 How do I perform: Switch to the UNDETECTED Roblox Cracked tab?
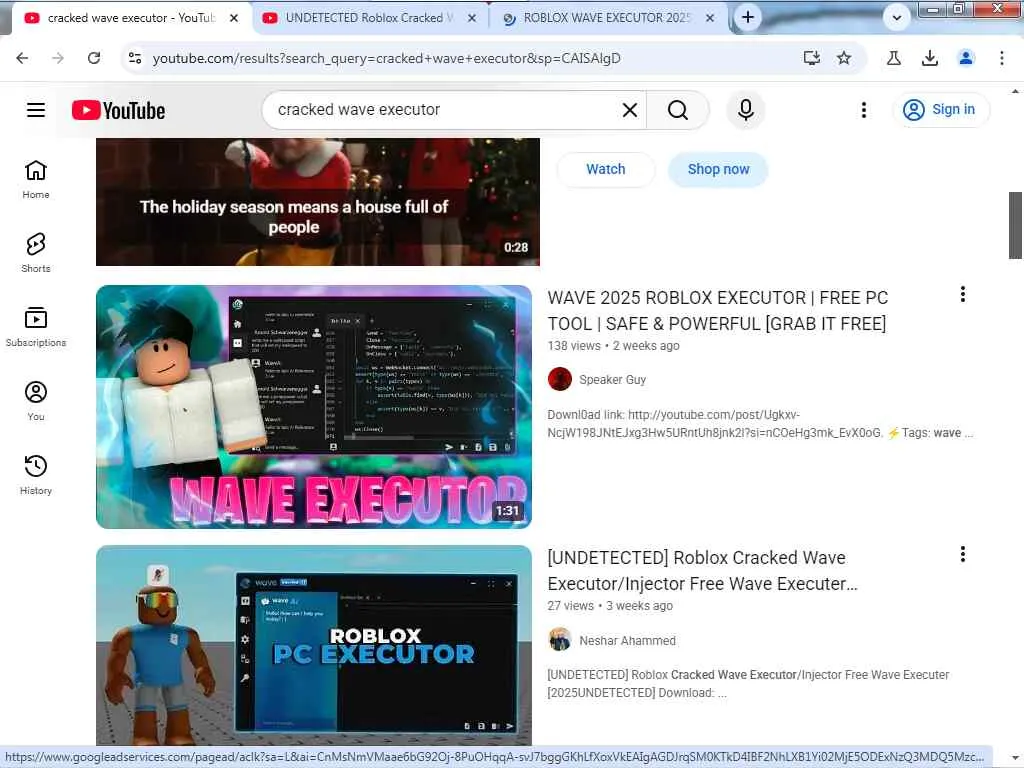369,18
